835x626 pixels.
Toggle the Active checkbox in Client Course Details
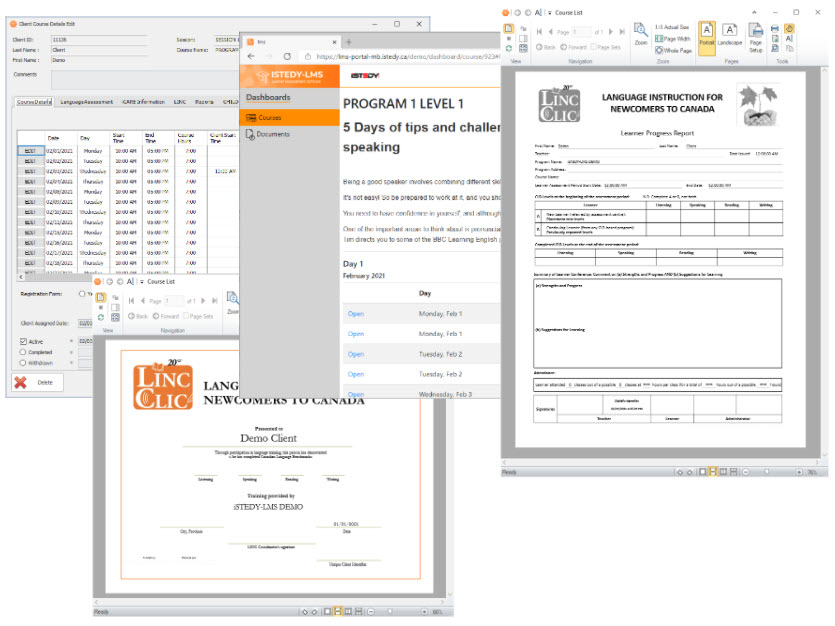(x=23, y=342)
